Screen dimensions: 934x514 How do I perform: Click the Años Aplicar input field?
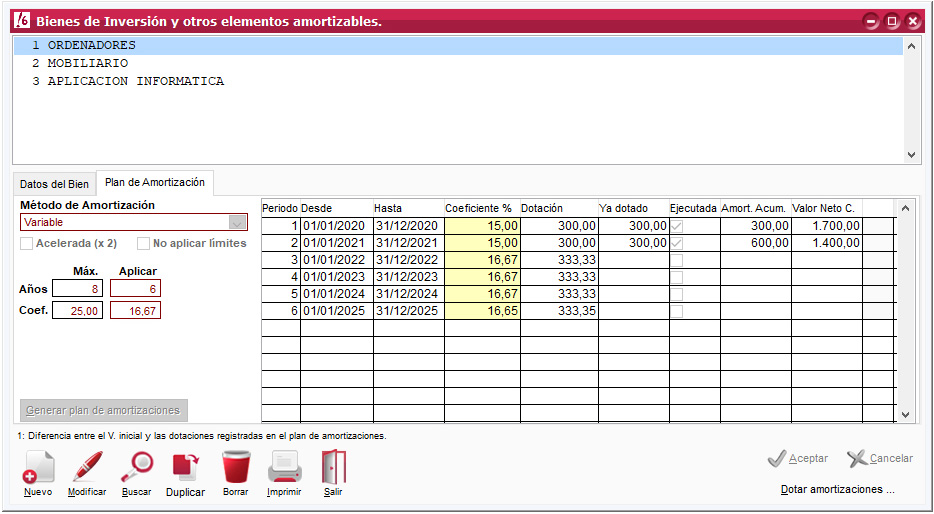135,289
